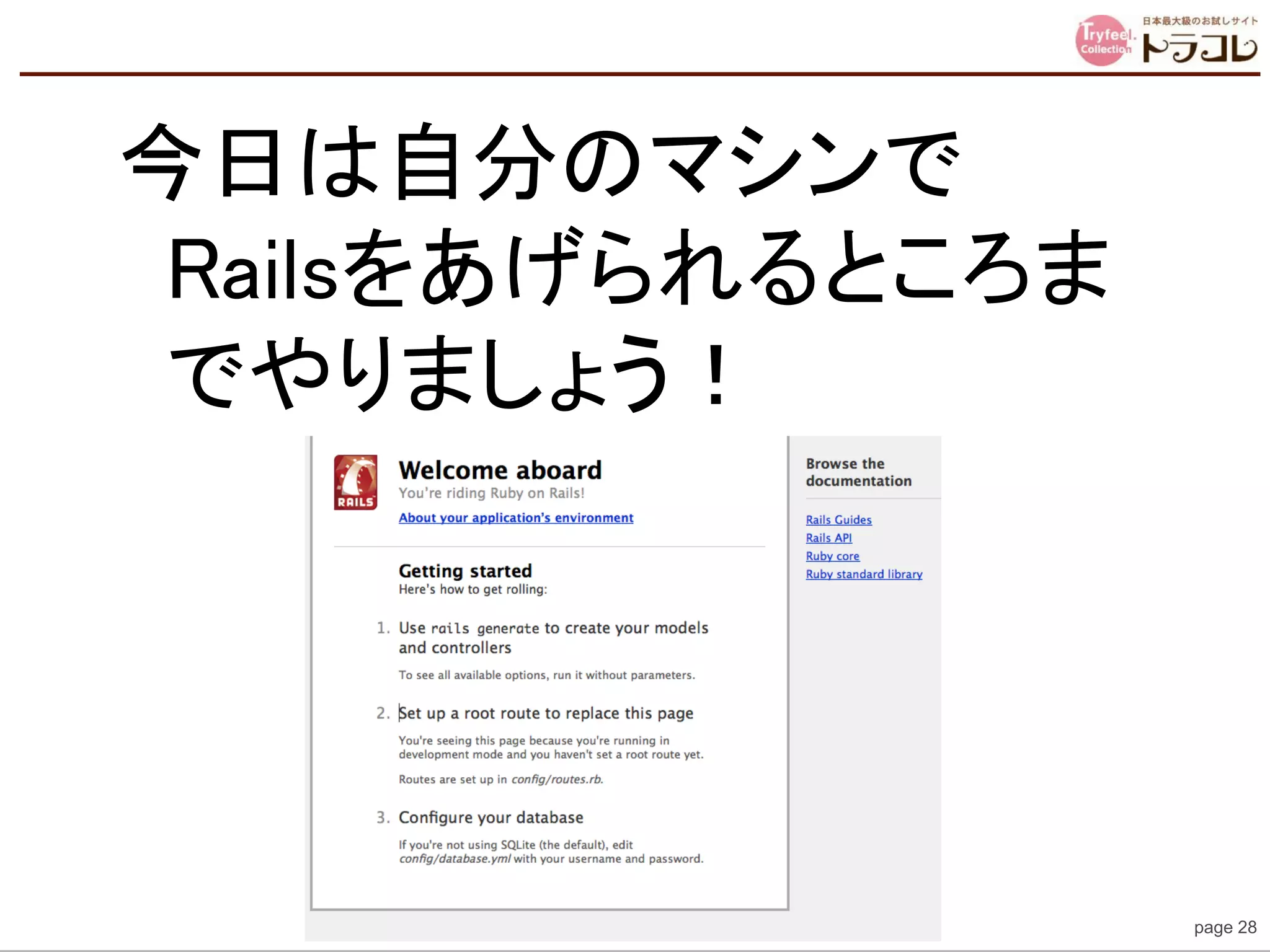This screenshot has height=952, width=1270.
Task: Click 'You're seeing this page because' paragraph
Action: pyautogui.click(x=551, y=747)
